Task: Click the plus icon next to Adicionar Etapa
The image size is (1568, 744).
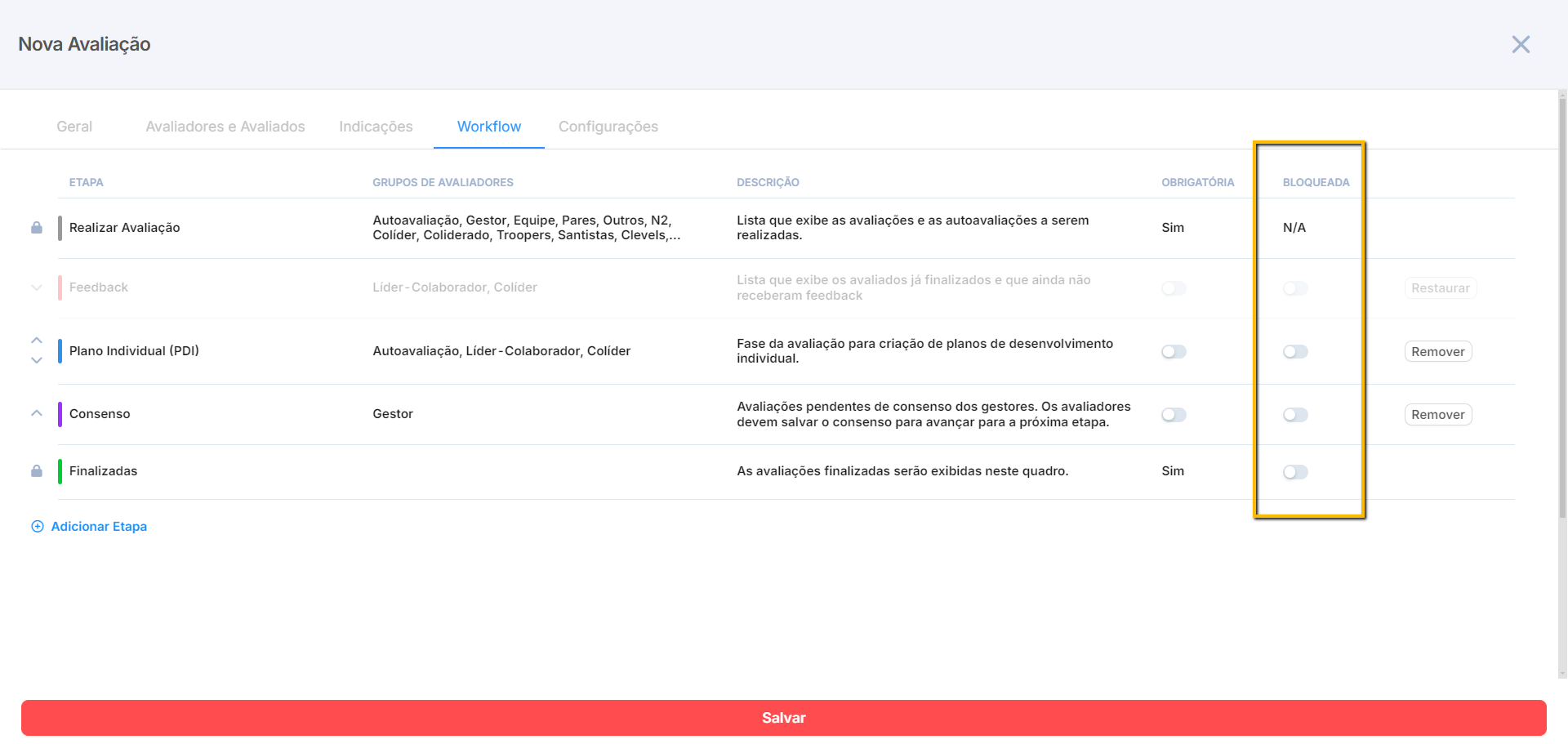Action: pyautogui.click(x=38, y=527)
